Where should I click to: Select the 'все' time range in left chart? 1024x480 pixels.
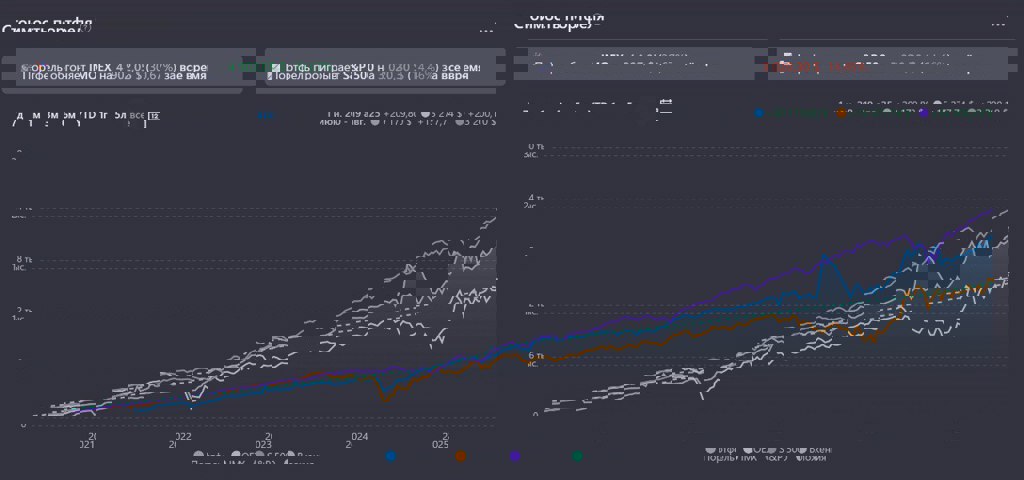click(x=133, y=116)
